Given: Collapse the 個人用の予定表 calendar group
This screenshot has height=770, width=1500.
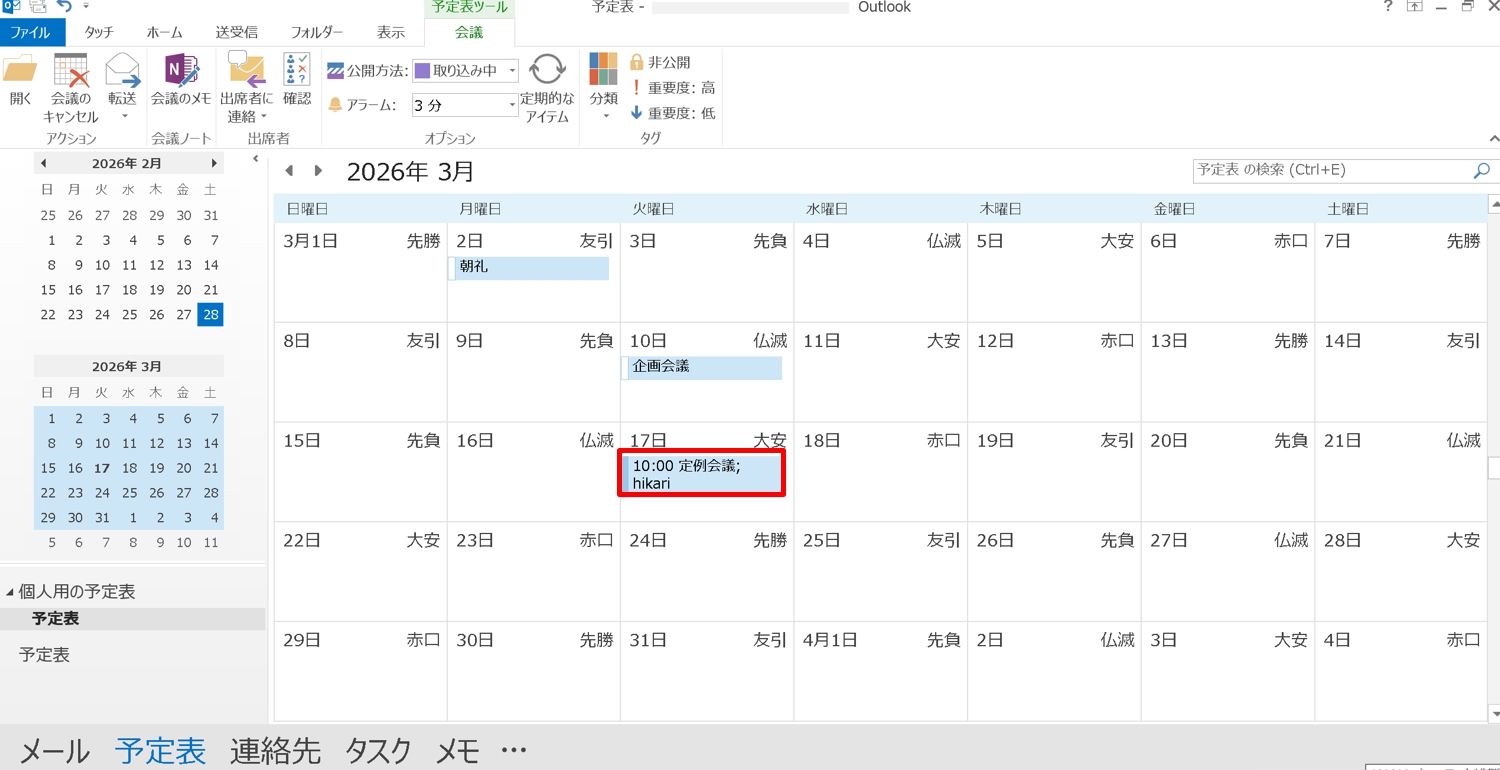Looking at the screenshot, I should [x=10, y=592].
